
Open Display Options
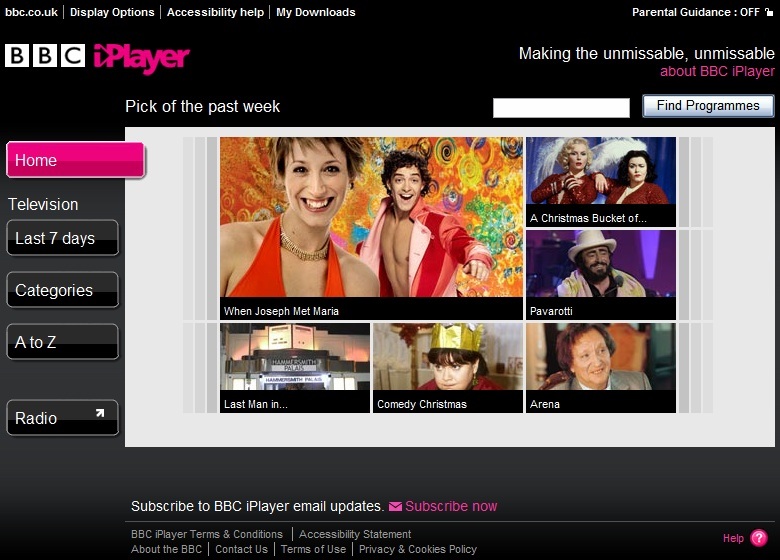tap(112, 12)
